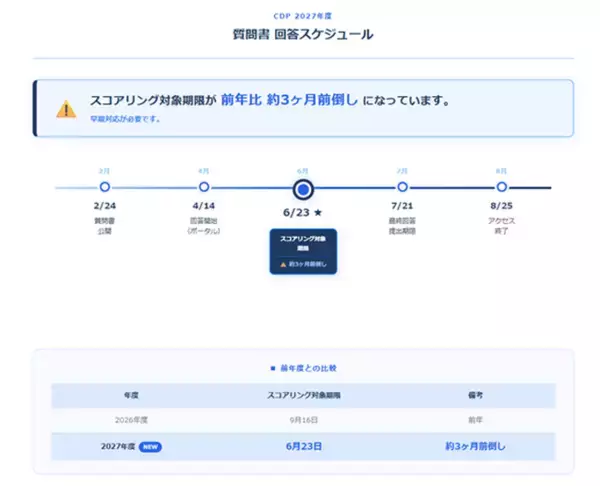This screenshot has height=486, width=600.
Task: Click the CDP 2027年度 label at the top
Action: tap(303, 16)
